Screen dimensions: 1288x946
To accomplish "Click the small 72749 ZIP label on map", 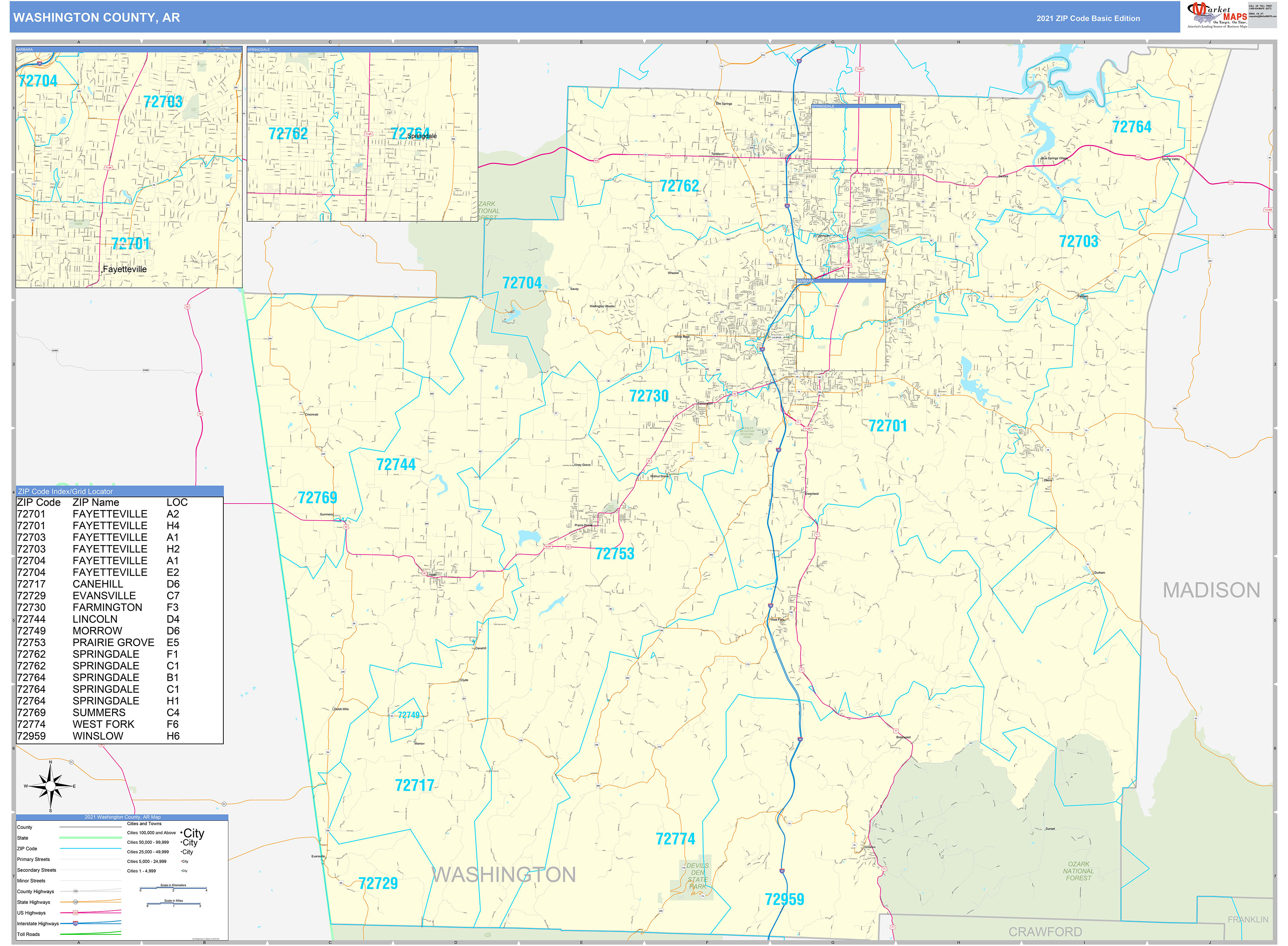I will point(409,715).
